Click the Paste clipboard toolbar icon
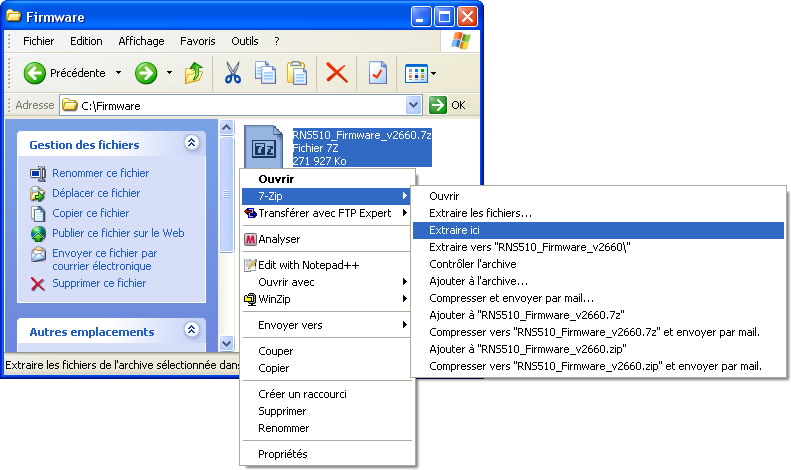Screen dimensions: 791x470 [297, 73]
